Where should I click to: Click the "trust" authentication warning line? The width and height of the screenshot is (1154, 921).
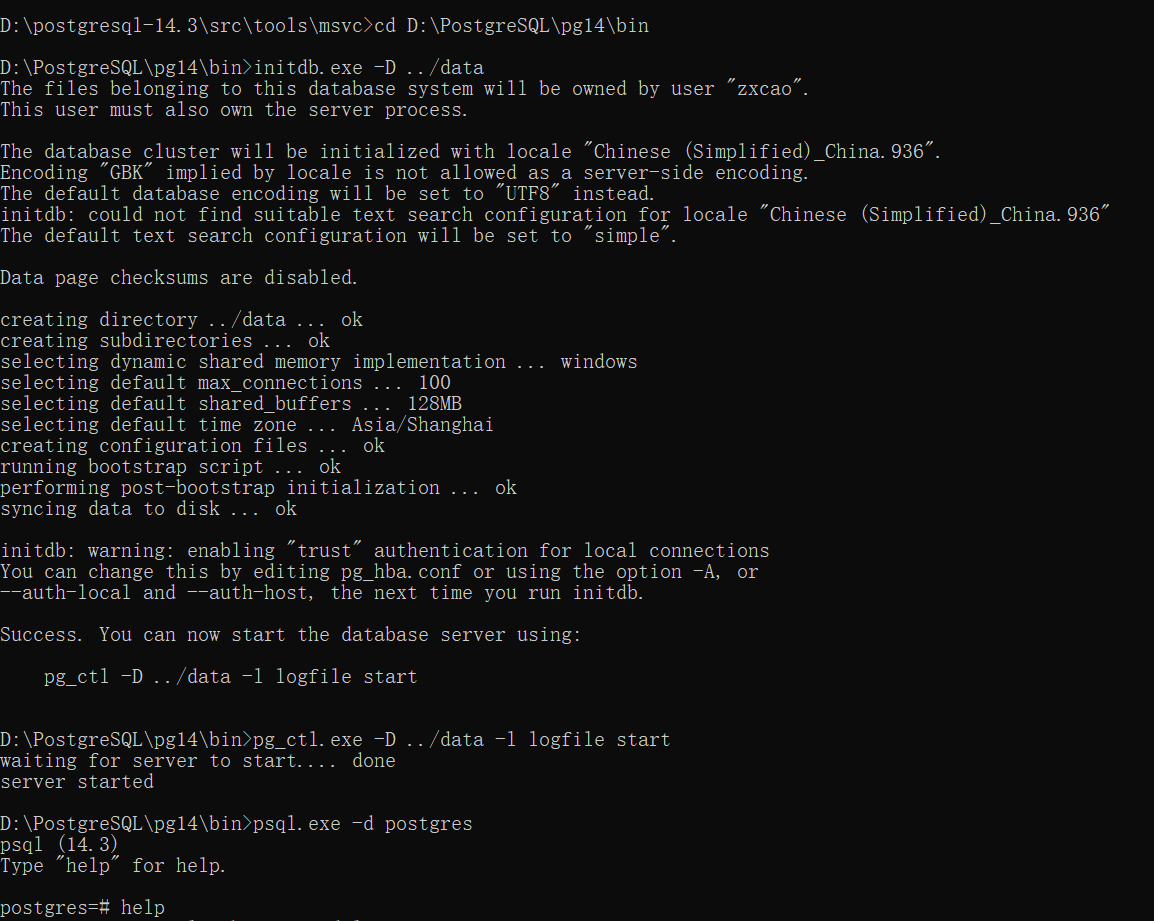[x=384, y=551]
